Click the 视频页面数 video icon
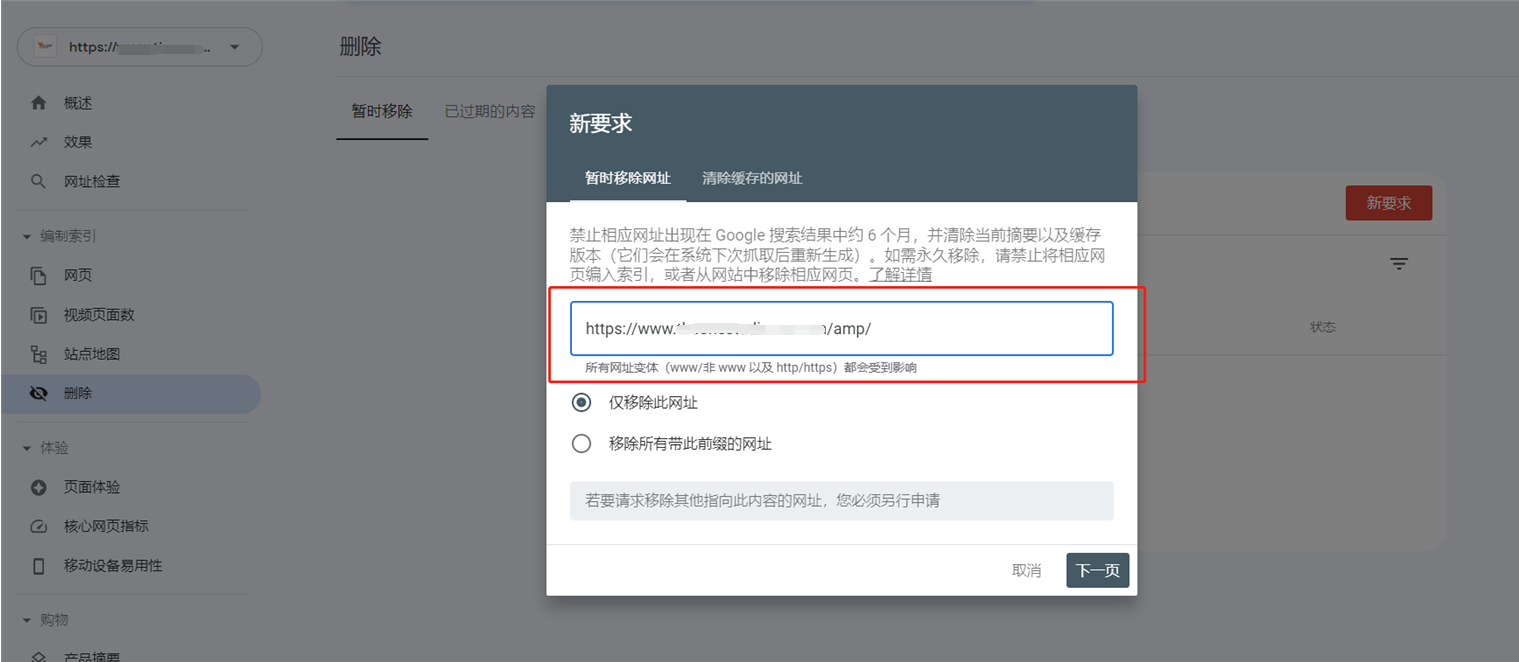 pyautogui.click(x=39, y=315)
